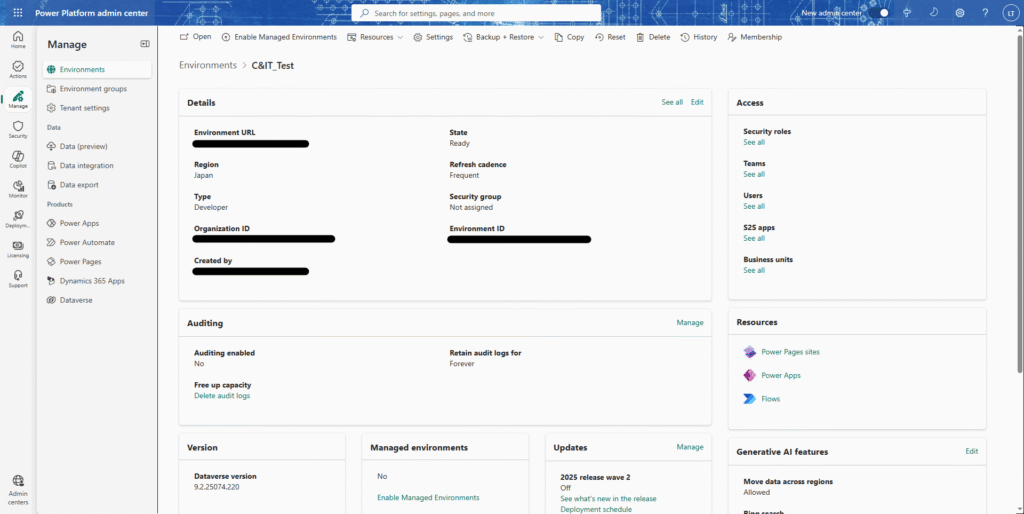The image size is (1024, 514).
Task: Expand the Backup + Restore dropdown
Action: (503, 37)
